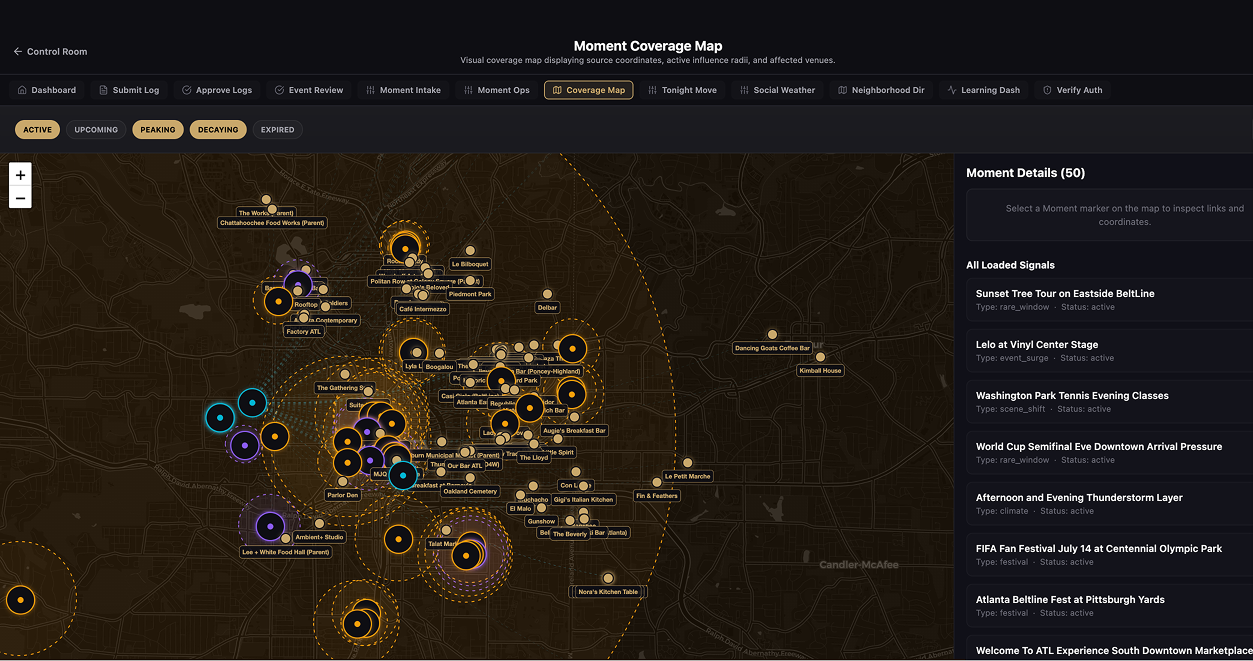Open World Cup Semifinal Eve Downtown Arrival Pressure

point(1110,452)
